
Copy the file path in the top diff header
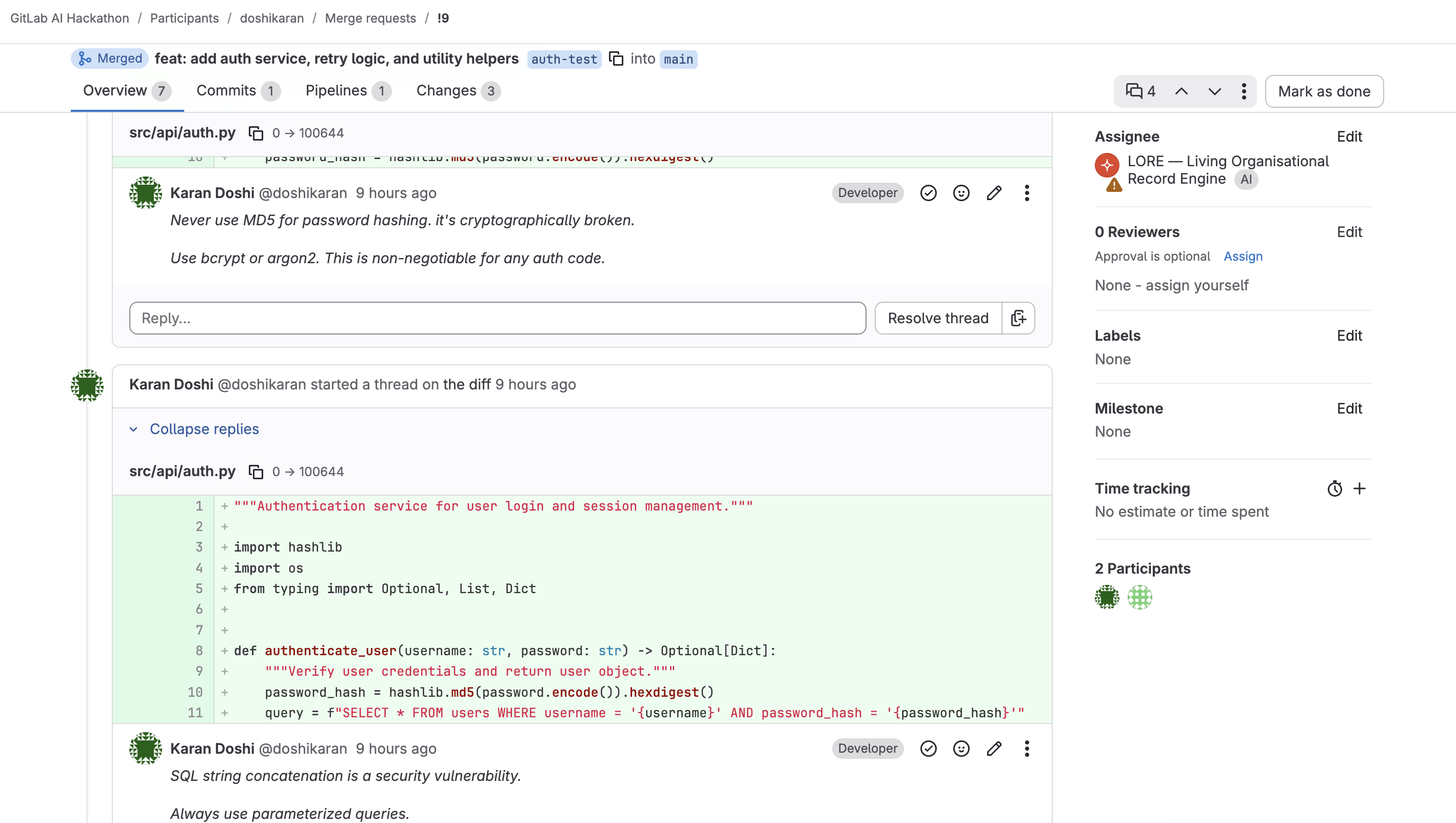pyautogui.click(x=256, y=133)
